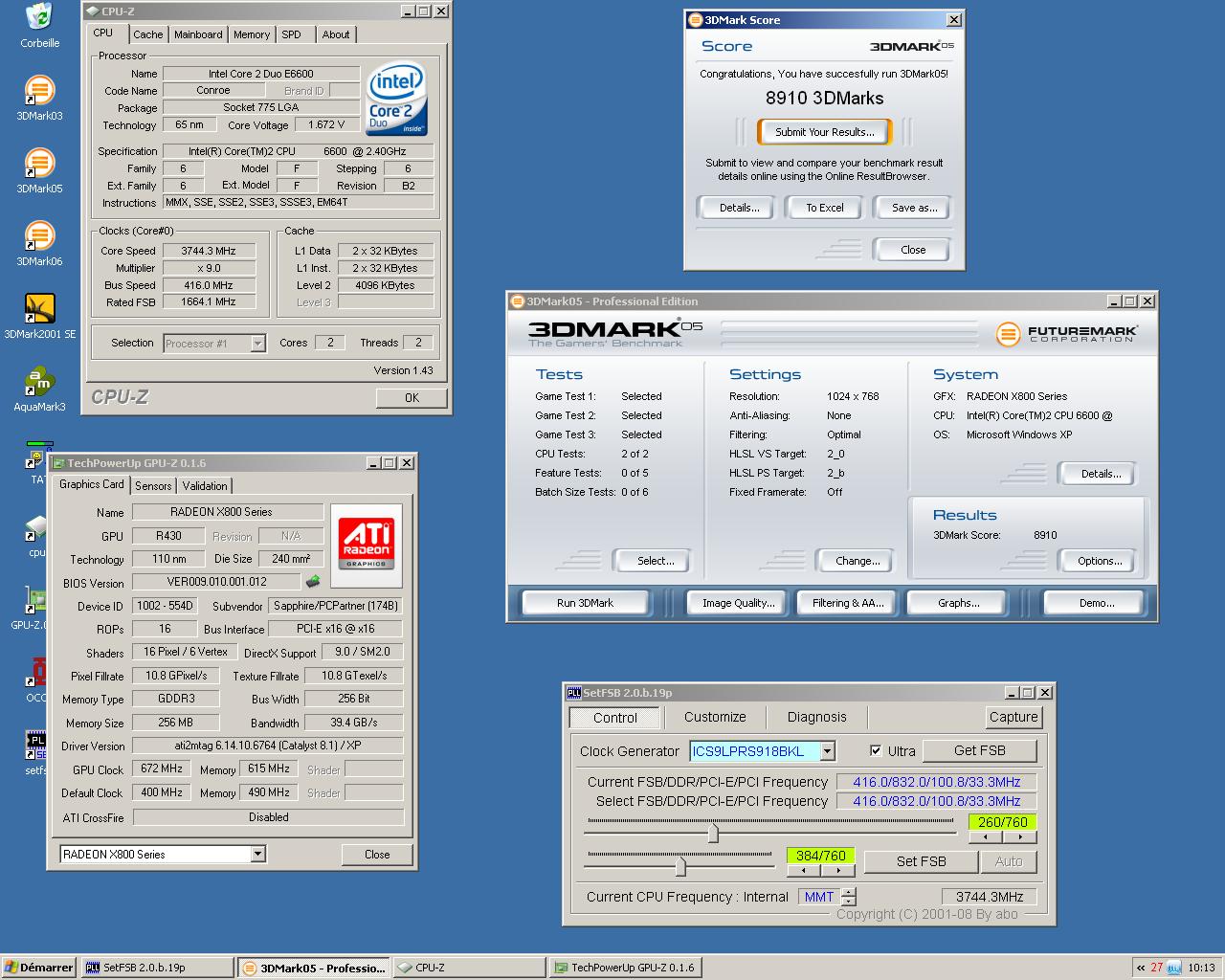Click the Graphs button in 3DMark05
Viewport: 1225px width, 980px height.
tap(959, 603)
